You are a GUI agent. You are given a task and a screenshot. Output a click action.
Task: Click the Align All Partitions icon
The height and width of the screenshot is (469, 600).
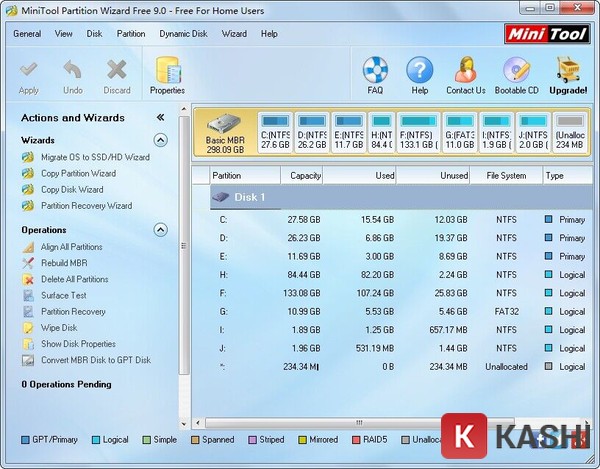point(28,247)
